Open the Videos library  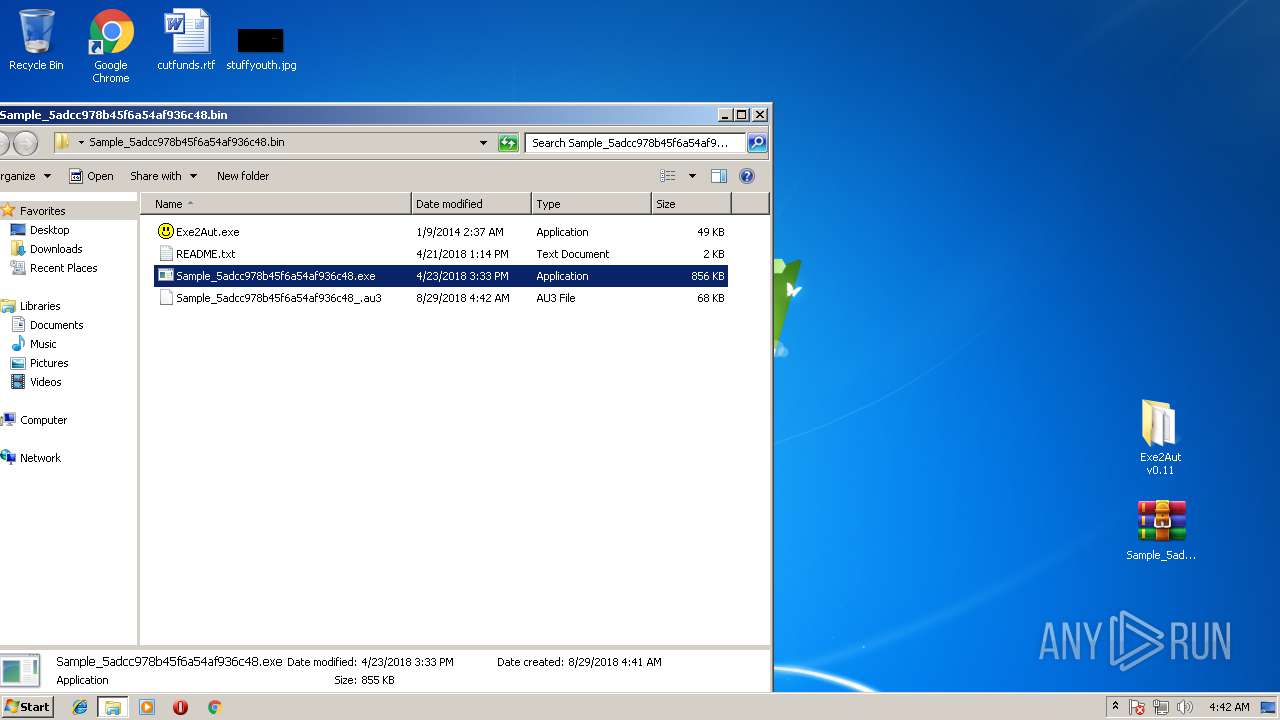point(45,382)
